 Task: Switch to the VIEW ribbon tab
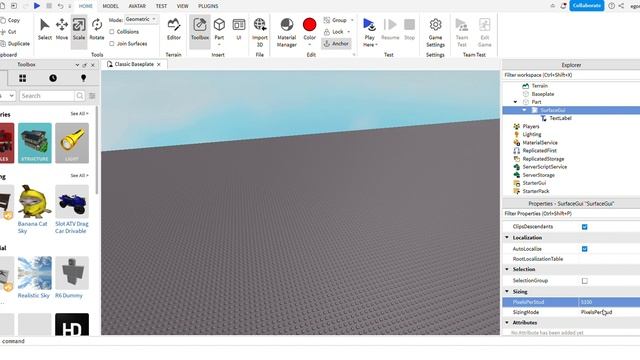[182, 6]
